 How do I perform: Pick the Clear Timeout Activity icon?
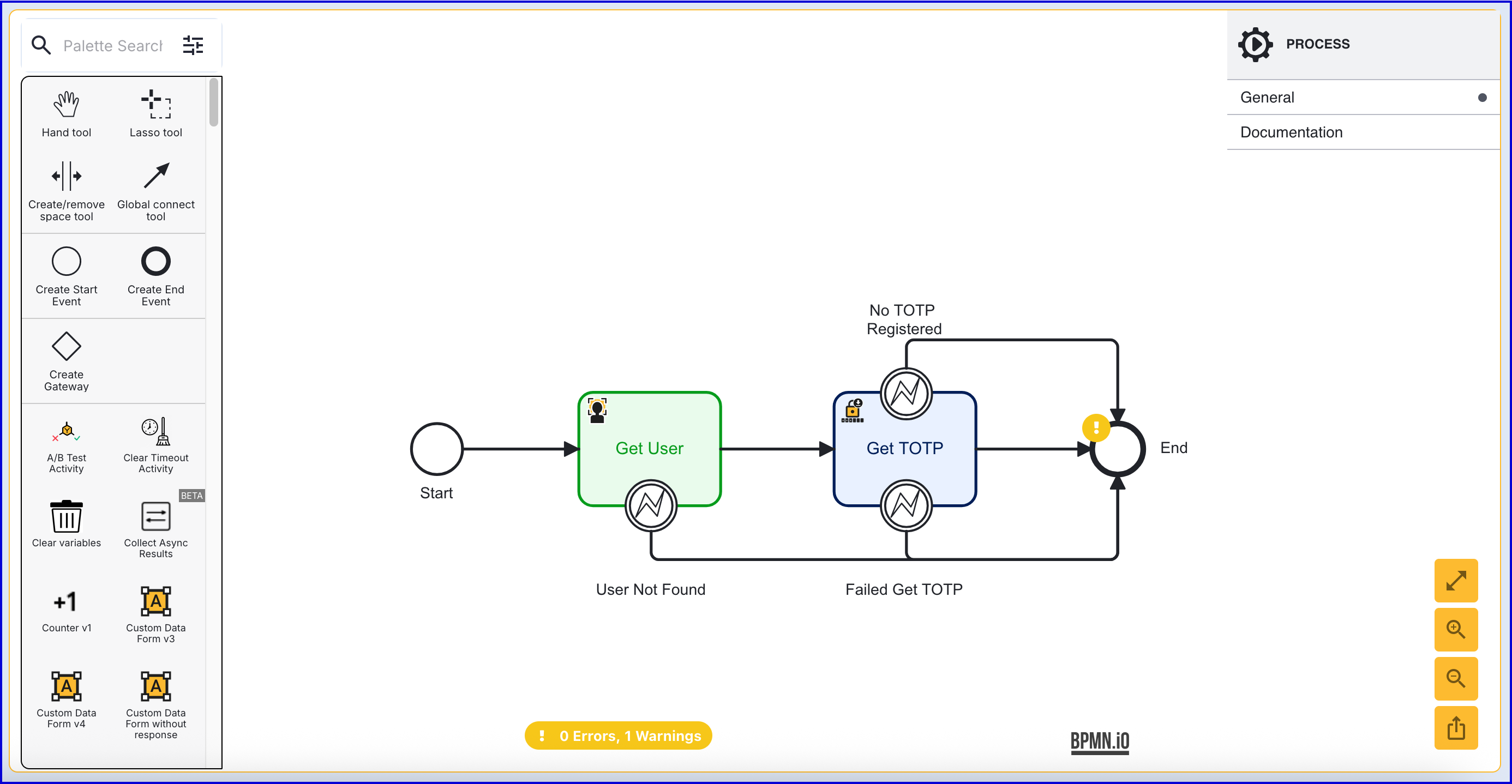coord(155,432)
